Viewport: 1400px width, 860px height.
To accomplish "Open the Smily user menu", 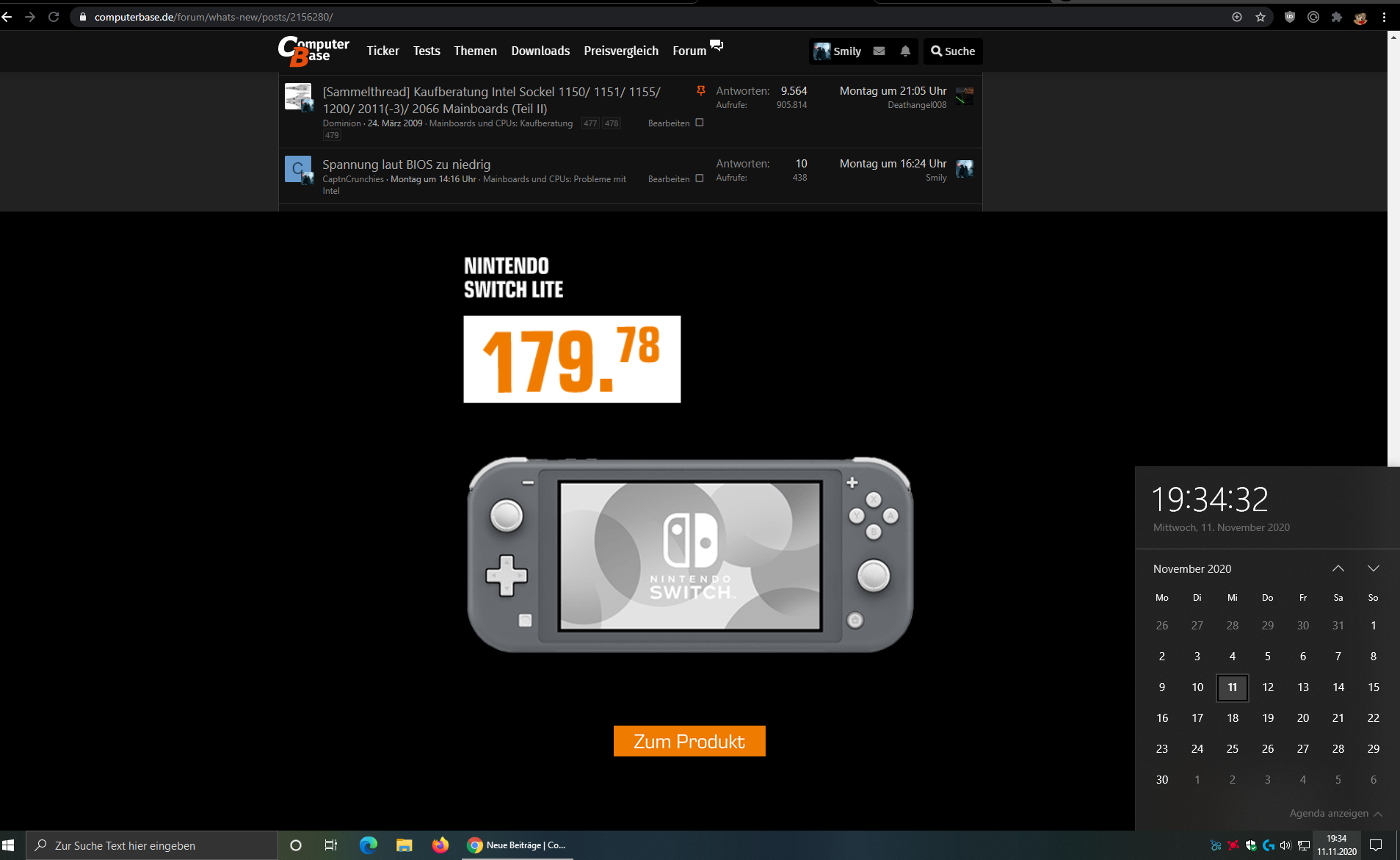I will coord(838,51).
